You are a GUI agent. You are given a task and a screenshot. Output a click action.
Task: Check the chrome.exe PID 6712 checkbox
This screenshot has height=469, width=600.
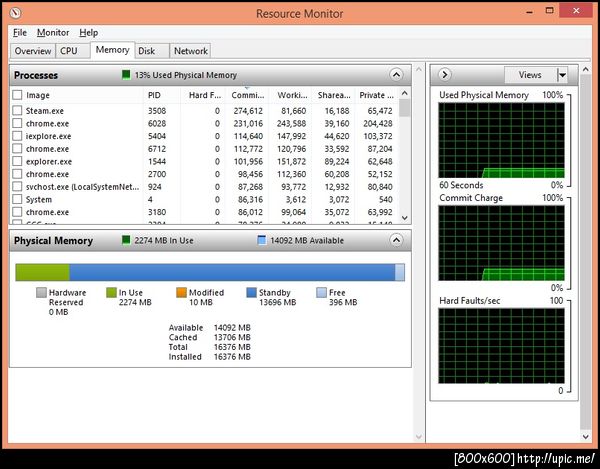[17, 148]
